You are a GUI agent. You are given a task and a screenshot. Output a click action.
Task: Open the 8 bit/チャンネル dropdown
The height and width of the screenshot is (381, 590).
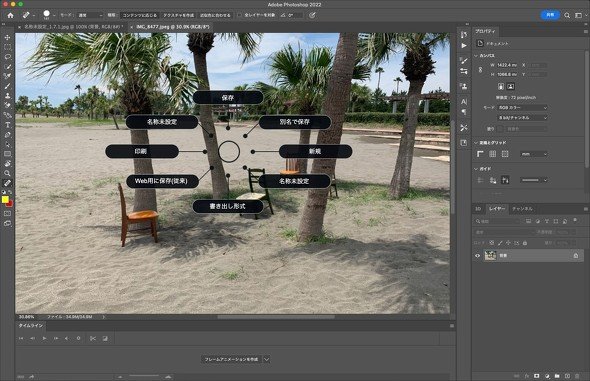523,118
